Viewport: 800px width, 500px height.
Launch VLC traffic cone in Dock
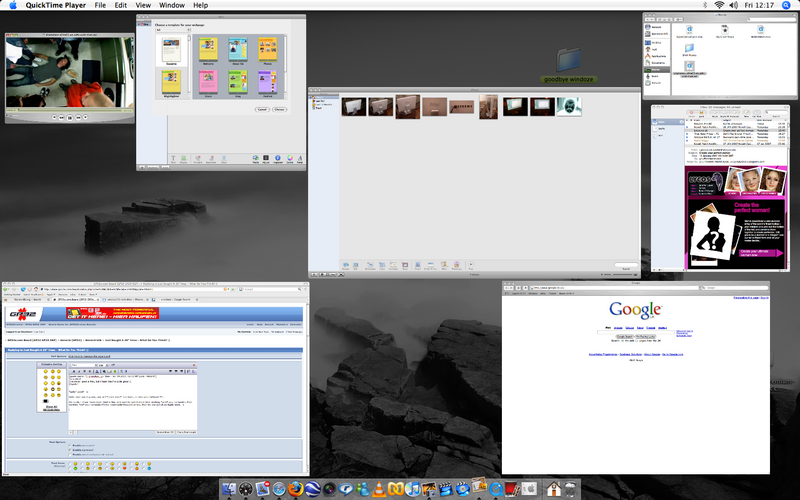[x=379, y=489]
